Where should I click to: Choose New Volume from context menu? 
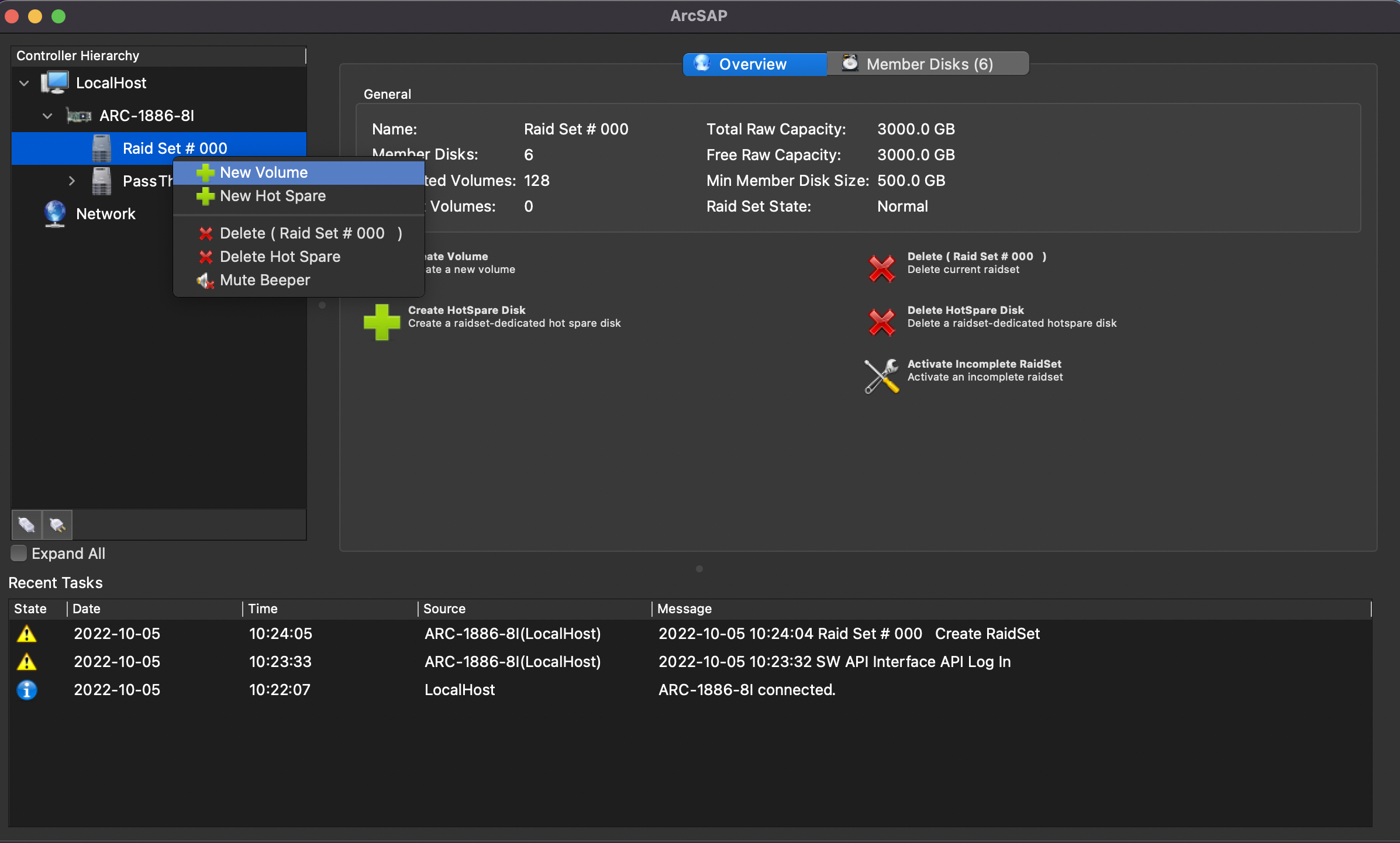(x=264, y=172)
